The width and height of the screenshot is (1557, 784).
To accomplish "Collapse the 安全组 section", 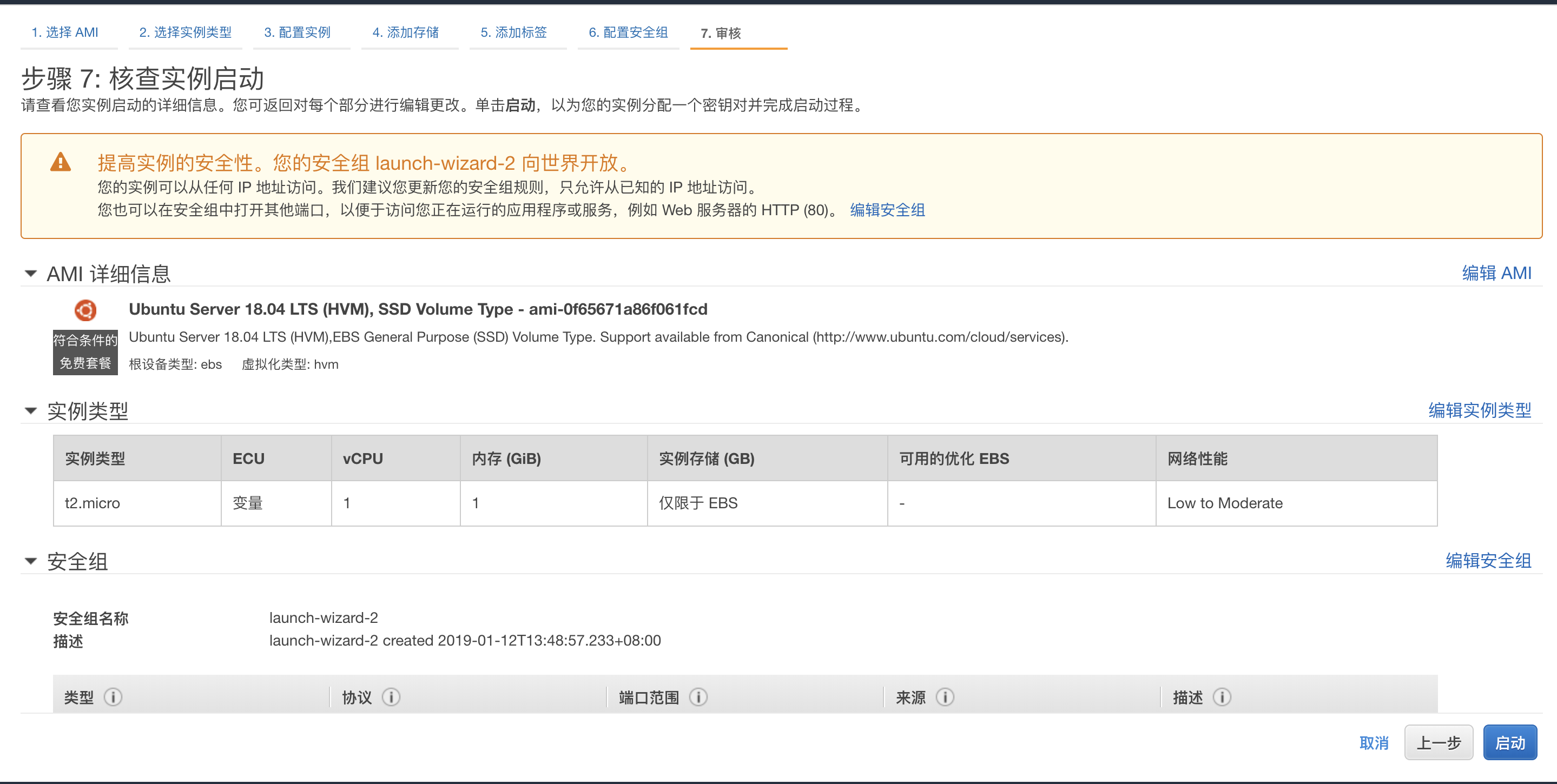I will coord(31,561).
